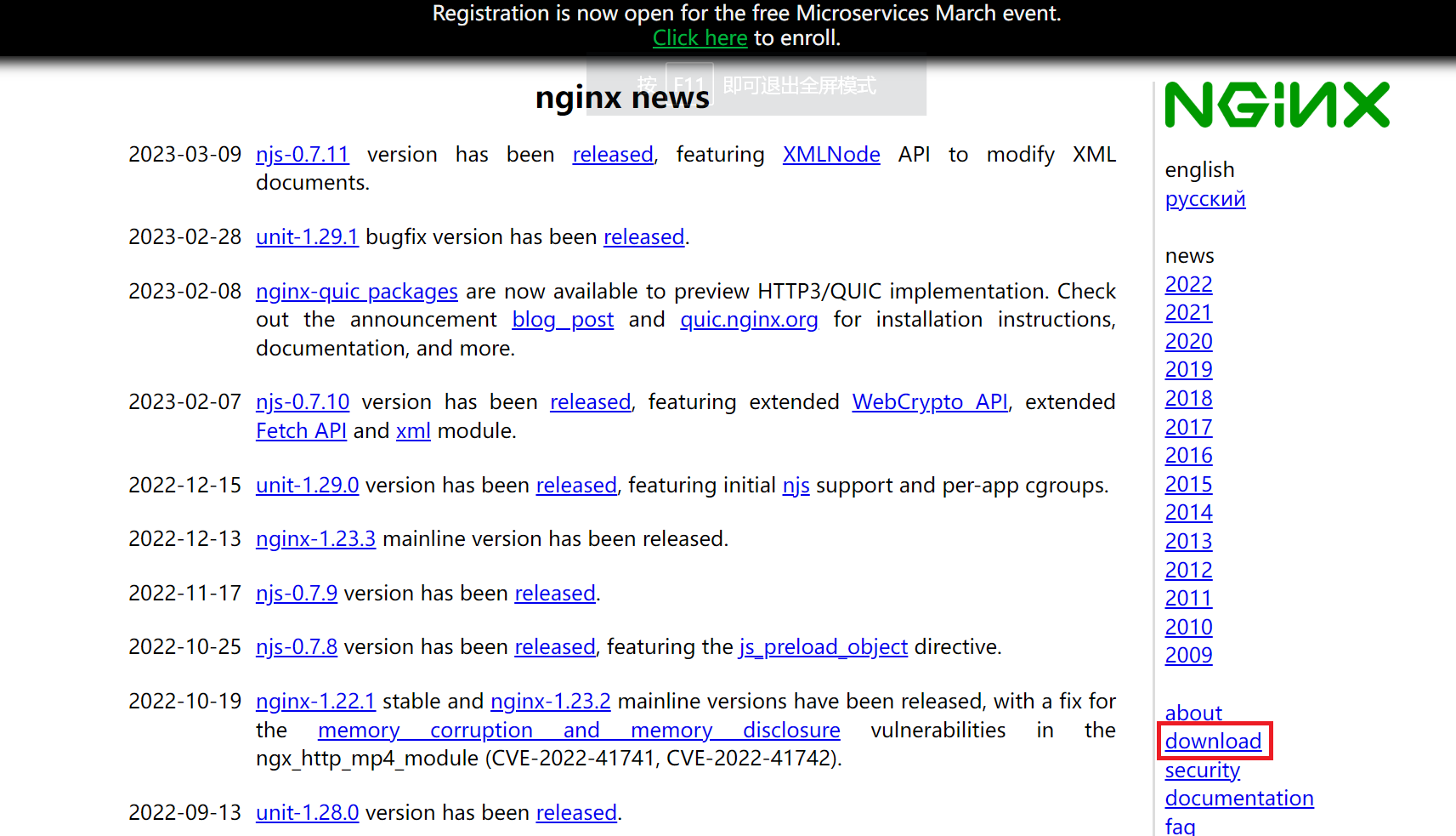The image size is (1456, 836).
Task: Click 'released' link in 2023-02-07 entry
Action: 591,402
